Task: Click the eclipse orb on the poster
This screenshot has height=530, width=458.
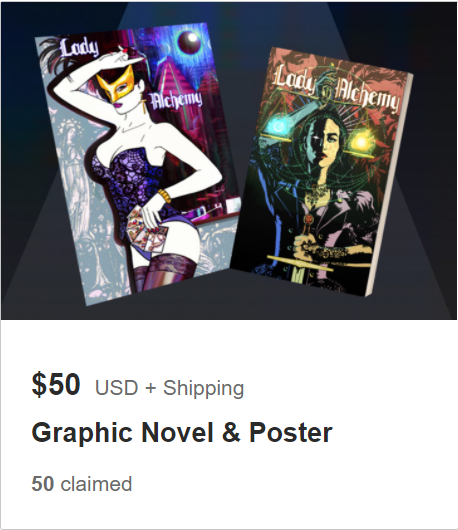Action: (191, 42)
